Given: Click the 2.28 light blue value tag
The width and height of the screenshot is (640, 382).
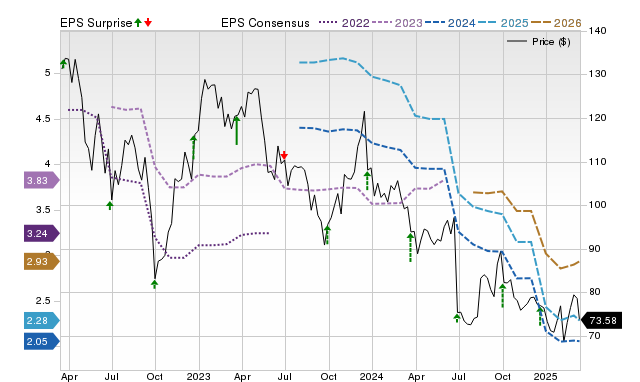Looking at the screenshot, I should click(42, 320).
